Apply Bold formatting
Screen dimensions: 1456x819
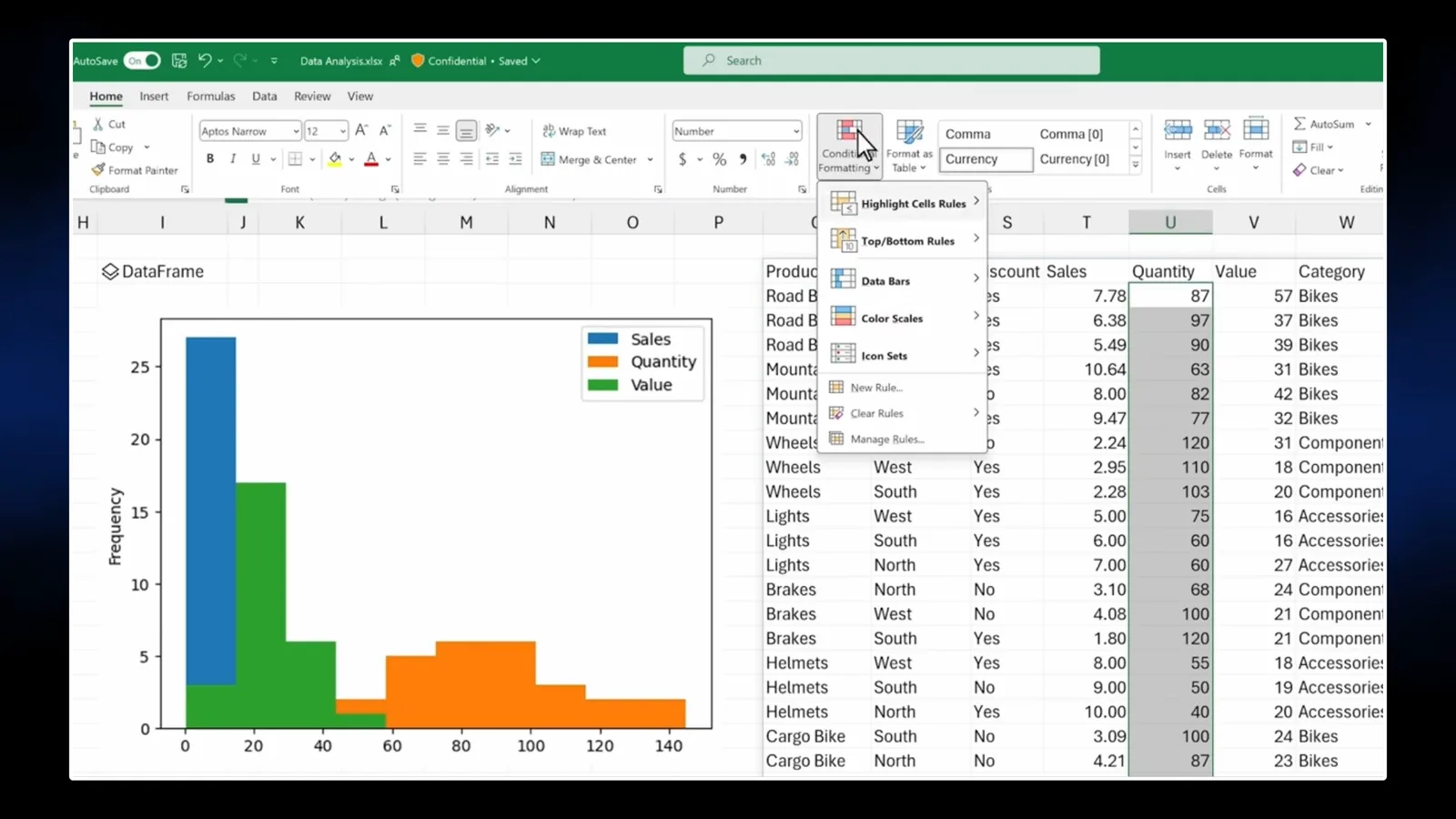click(210, 159)
